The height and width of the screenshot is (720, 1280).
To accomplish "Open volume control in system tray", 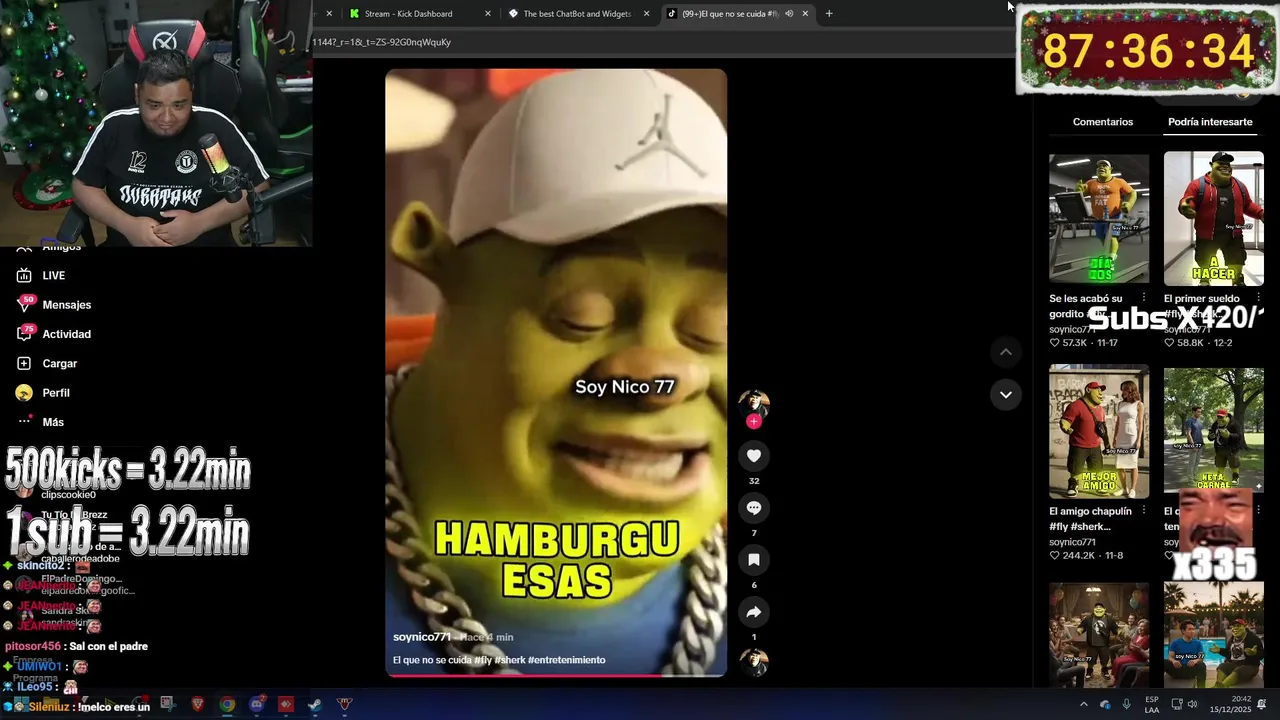I will [x=1192, y=704].
